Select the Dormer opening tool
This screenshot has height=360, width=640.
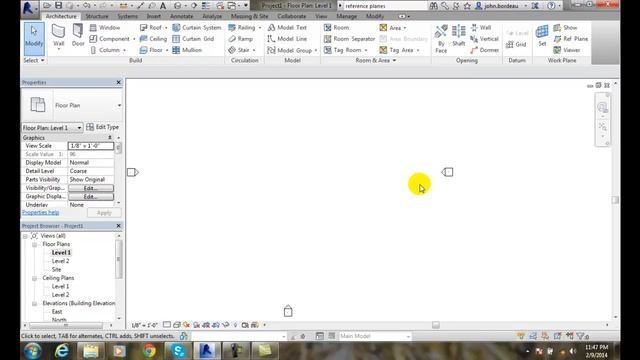[x=484, y=50]
